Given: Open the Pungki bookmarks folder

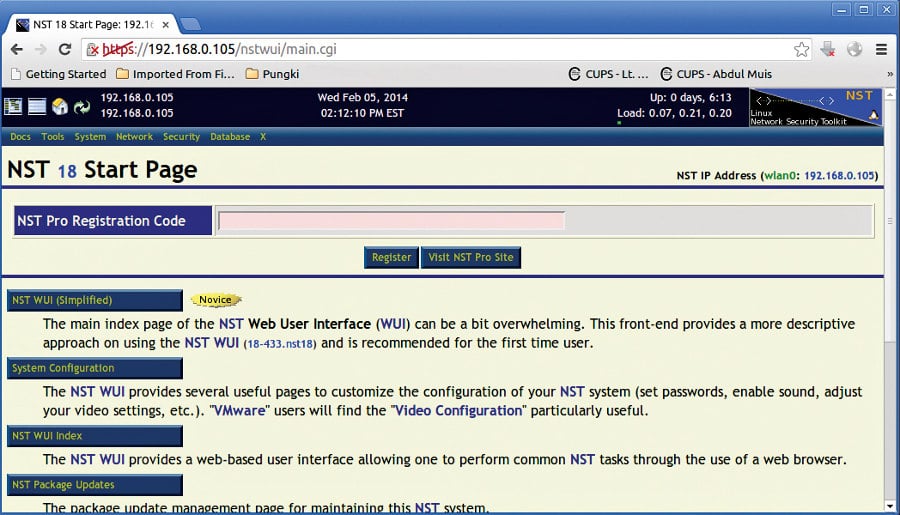Looking at the screenshot, I should tap(273, 74).
